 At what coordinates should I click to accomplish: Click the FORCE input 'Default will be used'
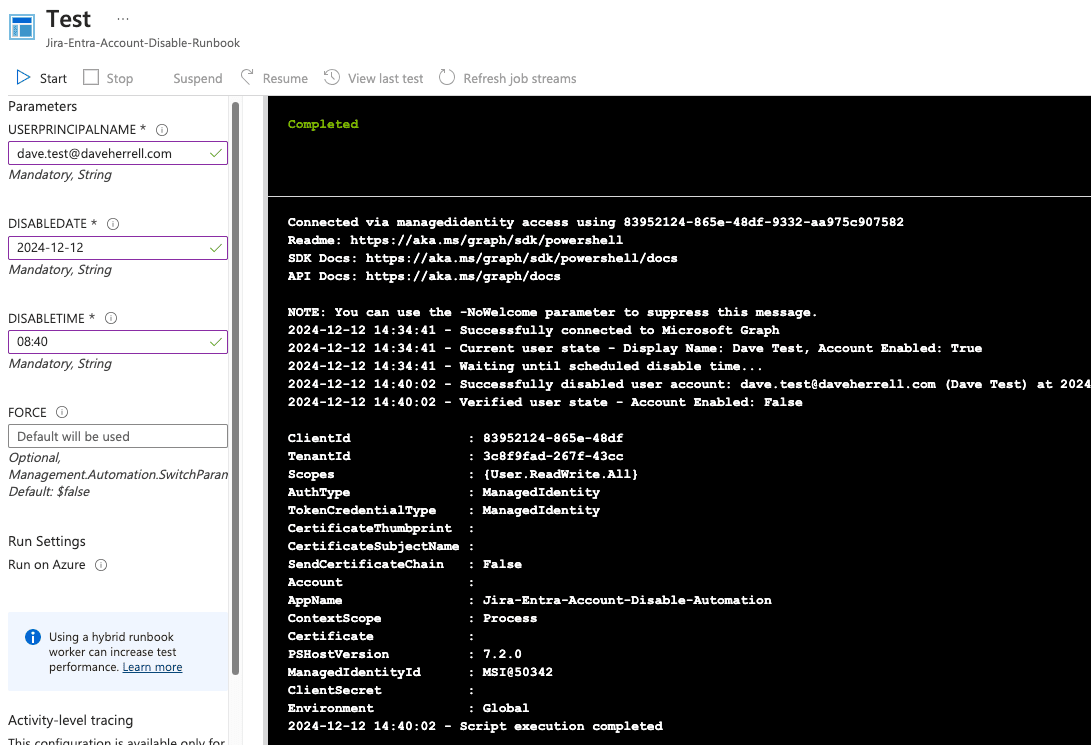click(x=118, y=436)
